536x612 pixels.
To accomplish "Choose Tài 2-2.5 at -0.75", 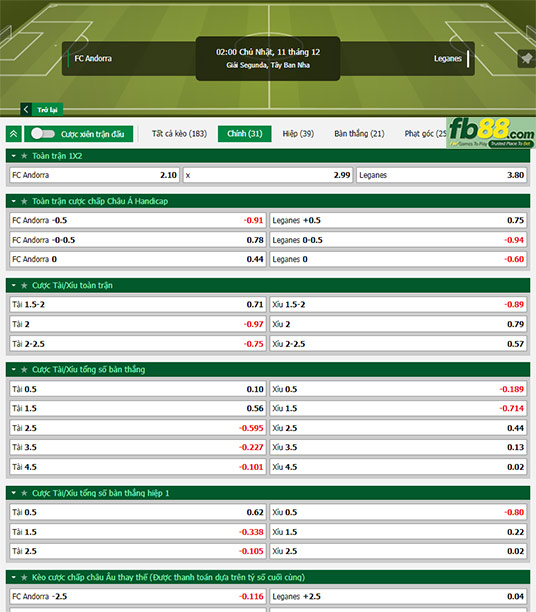I will (138, 344).
